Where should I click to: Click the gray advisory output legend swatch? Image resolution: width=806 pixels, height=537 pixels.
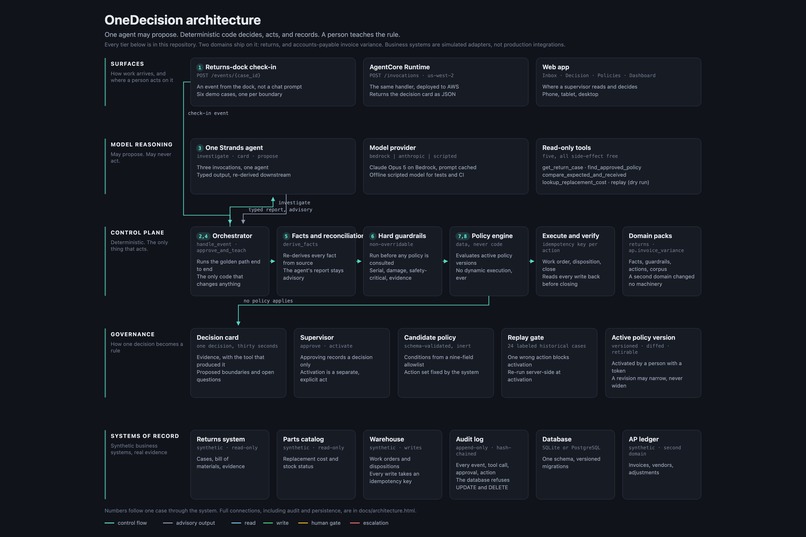(168, 523)
